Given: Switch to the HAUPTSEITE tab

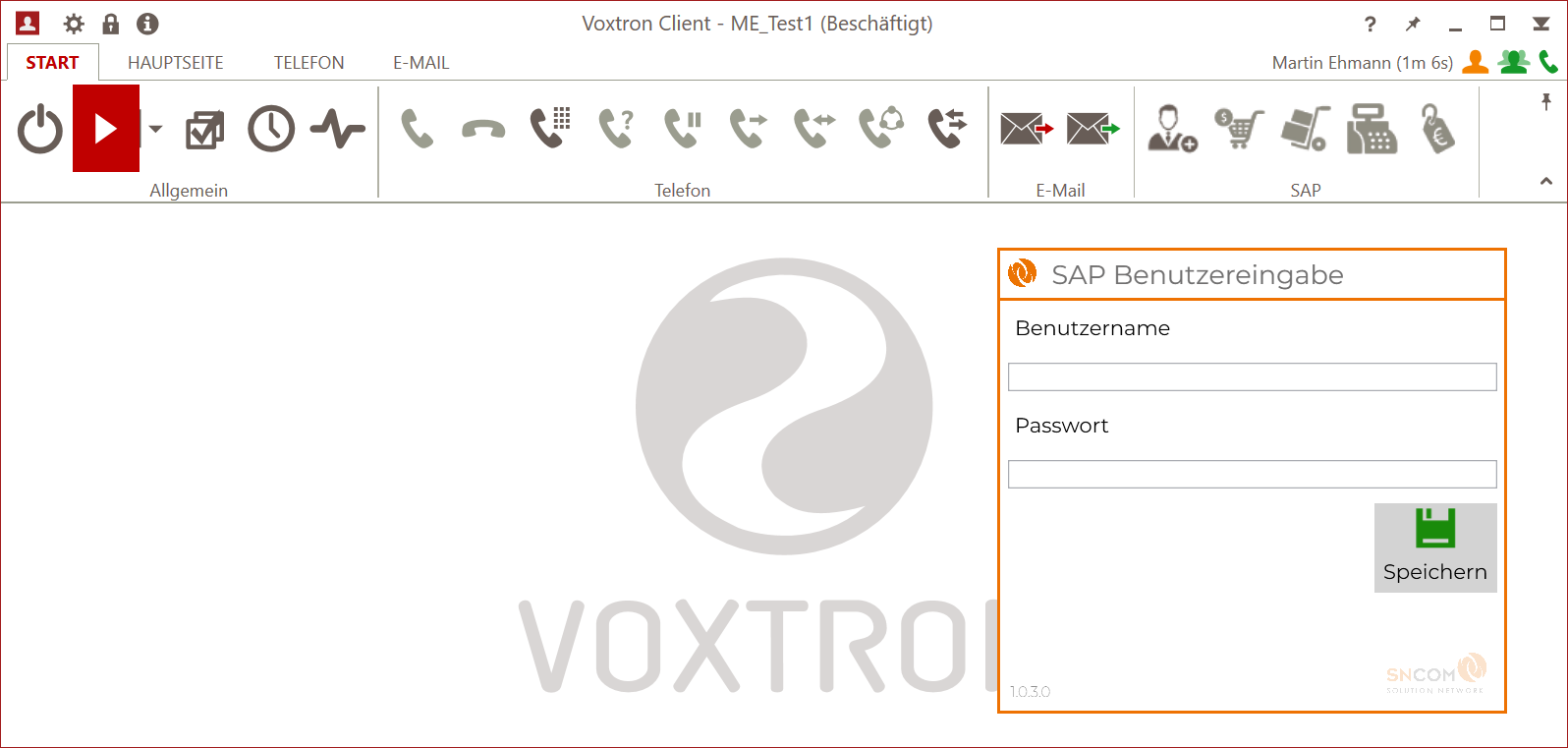Looking at the screenshot, I should (x=176, y=63).
